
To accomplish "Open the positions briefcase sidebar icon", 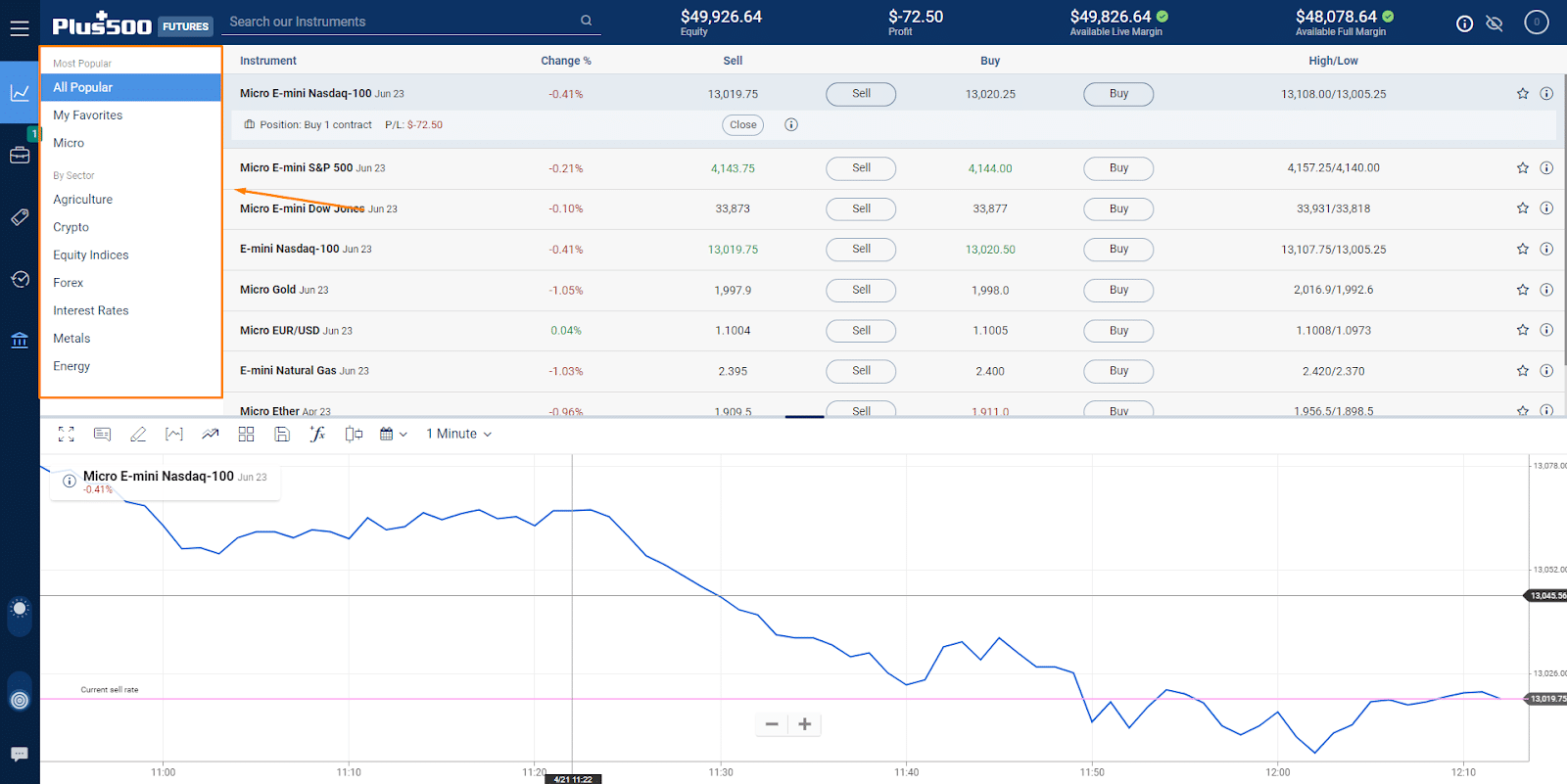I will click(x=20, y=155).
